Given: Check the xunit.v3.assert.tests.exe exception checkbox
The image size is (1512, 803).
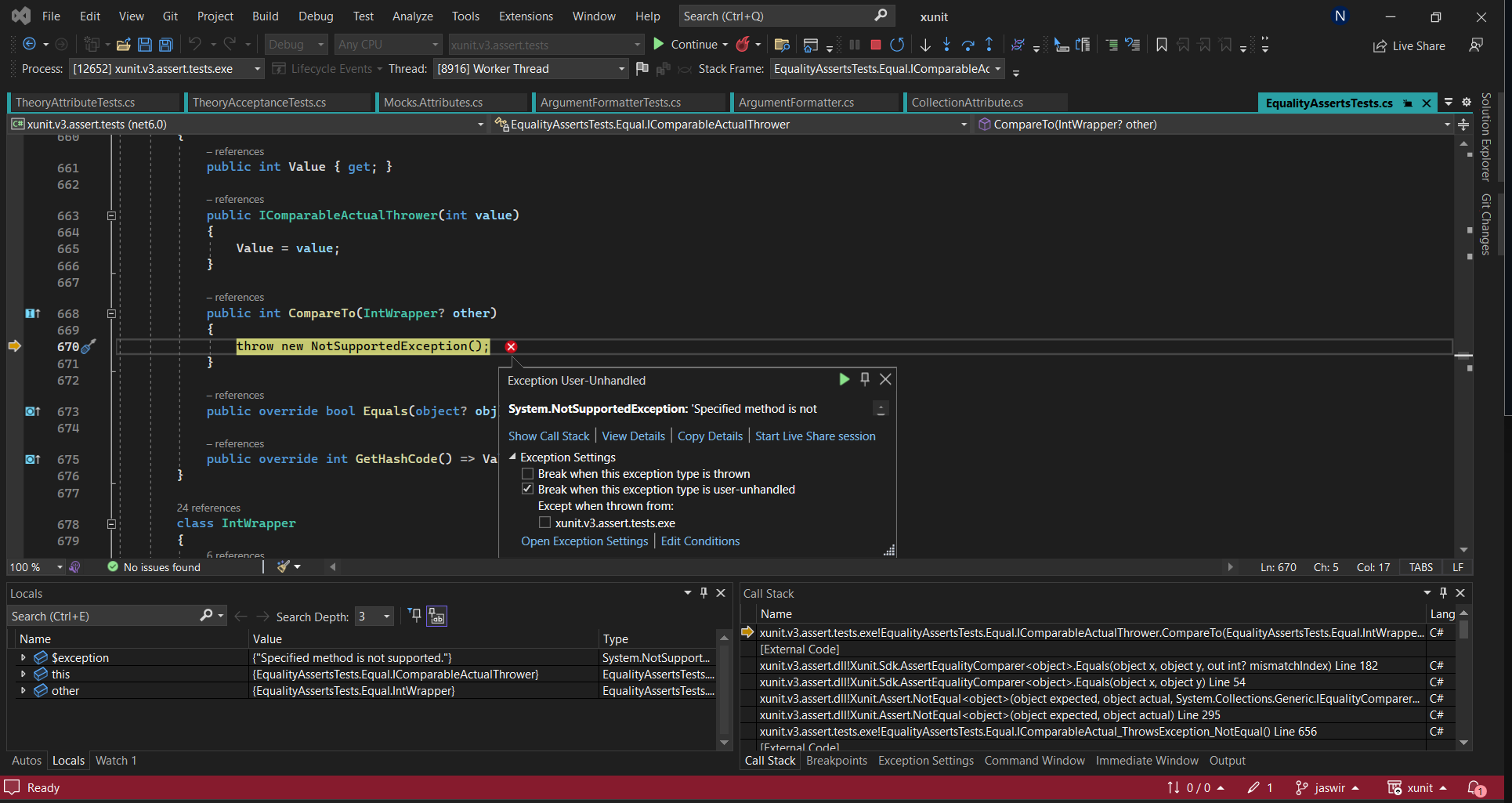Looking at the screenshot, I should 544,523.
